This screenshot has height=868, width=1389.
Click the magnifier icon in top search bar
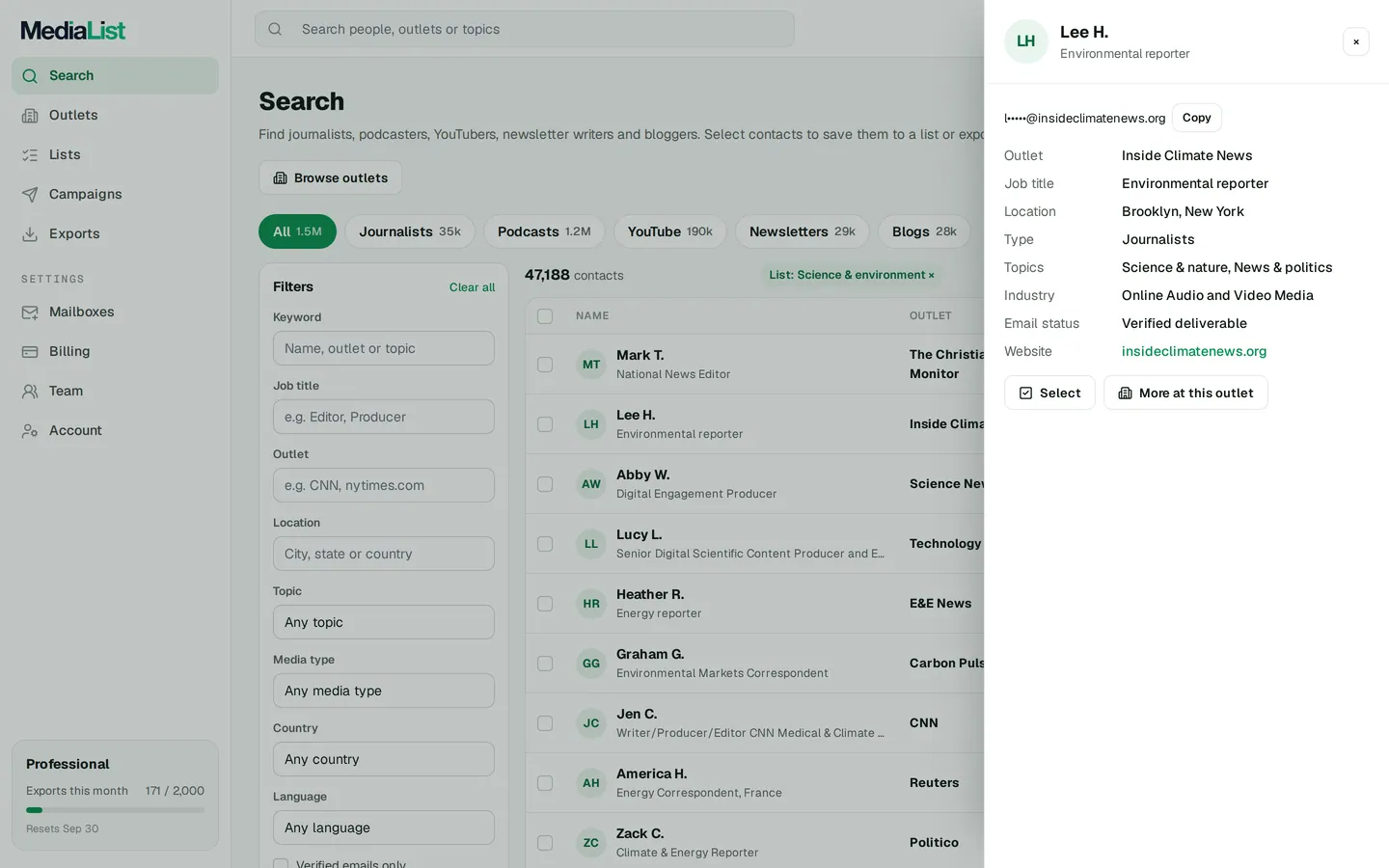275,29
